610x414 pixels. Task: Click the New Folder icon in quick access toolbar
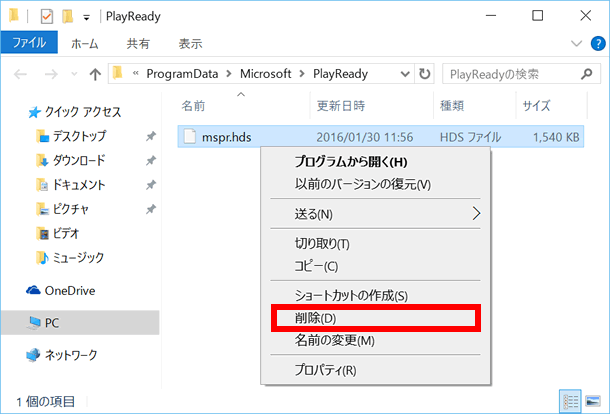point(68,16)
